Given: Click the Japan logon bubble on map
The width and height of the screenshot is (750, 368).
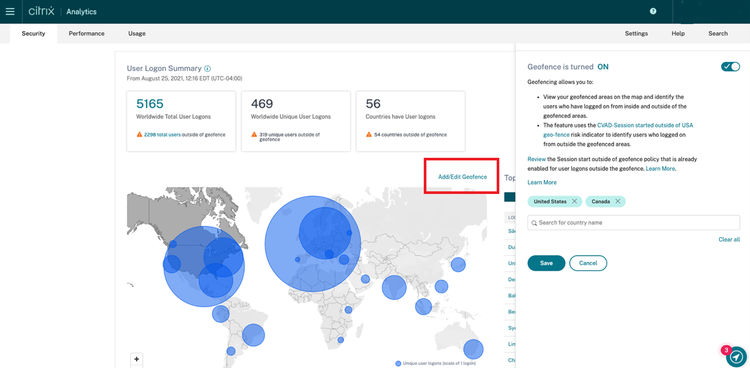Looking at the screenshot, I should coord(458,264).
